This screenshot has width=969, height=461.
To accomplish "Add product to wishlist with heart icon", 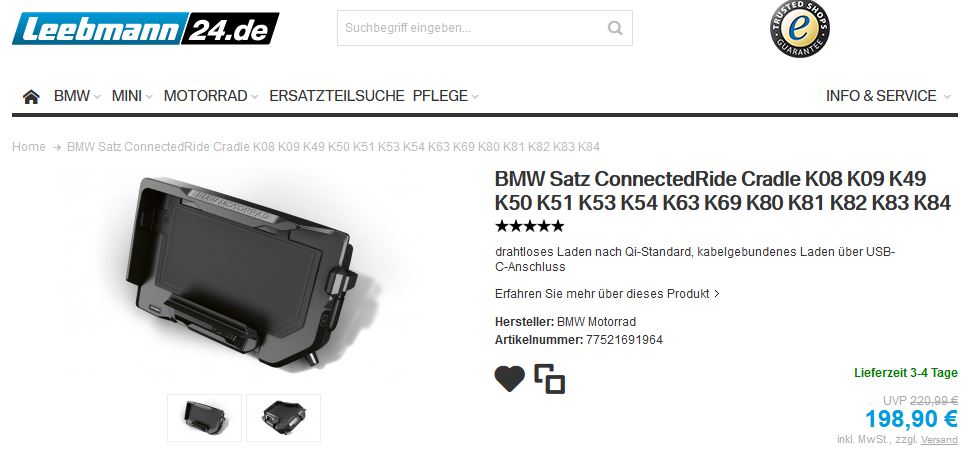I will pos(509,378).
